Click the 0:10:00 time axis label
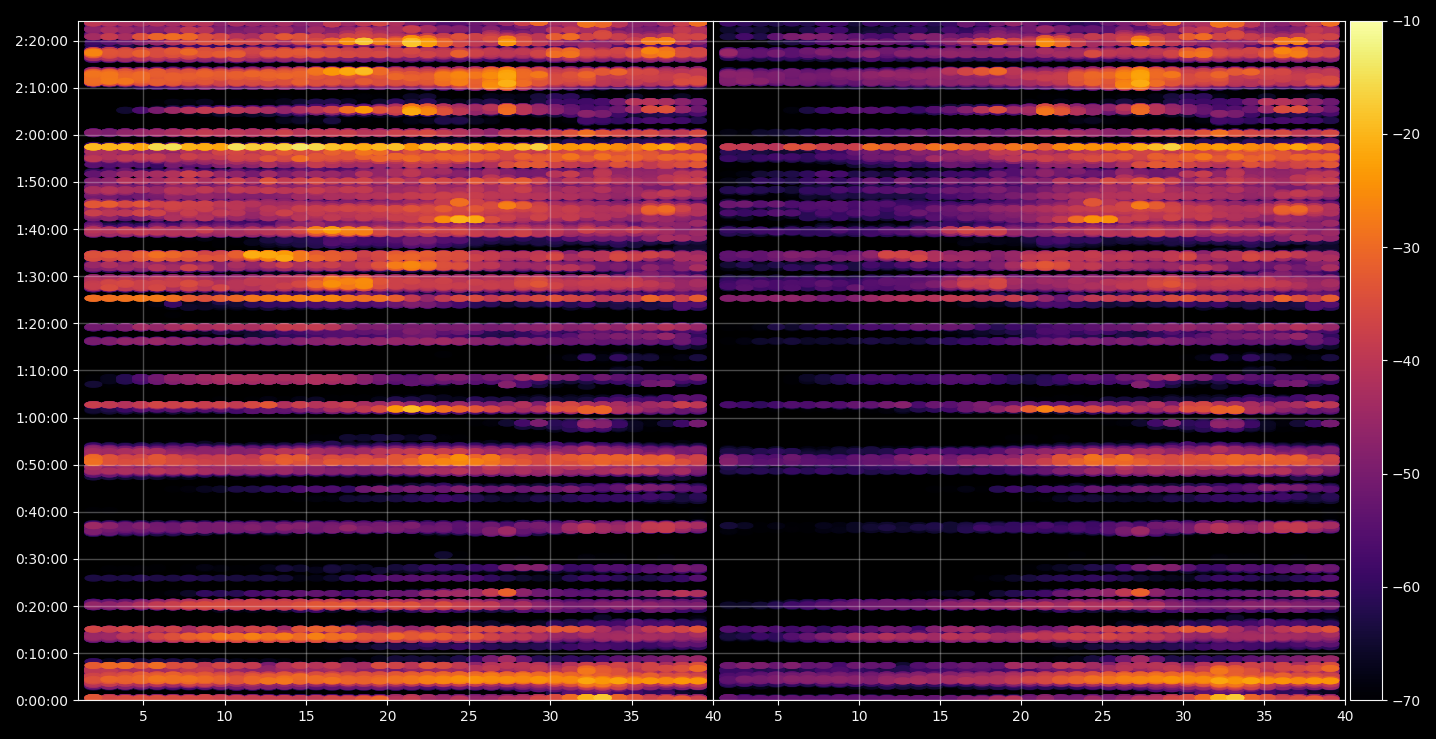The height and width of the screenshot is (739, 1436). tap(42, 654)
